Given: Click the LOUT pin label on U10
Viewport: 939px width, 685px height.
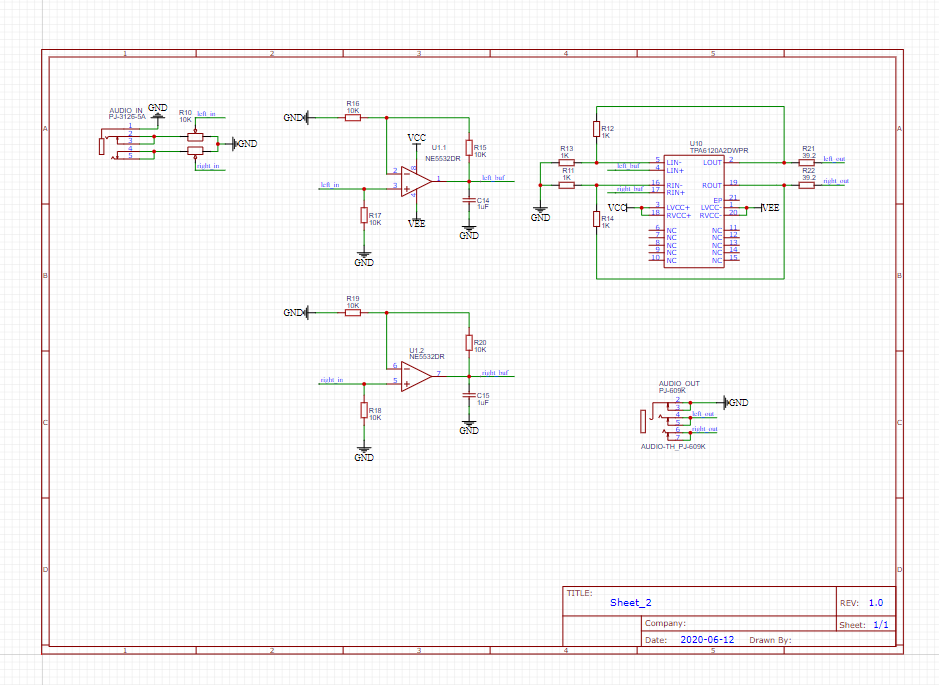Looking at the screenshot, I should 712,162.
